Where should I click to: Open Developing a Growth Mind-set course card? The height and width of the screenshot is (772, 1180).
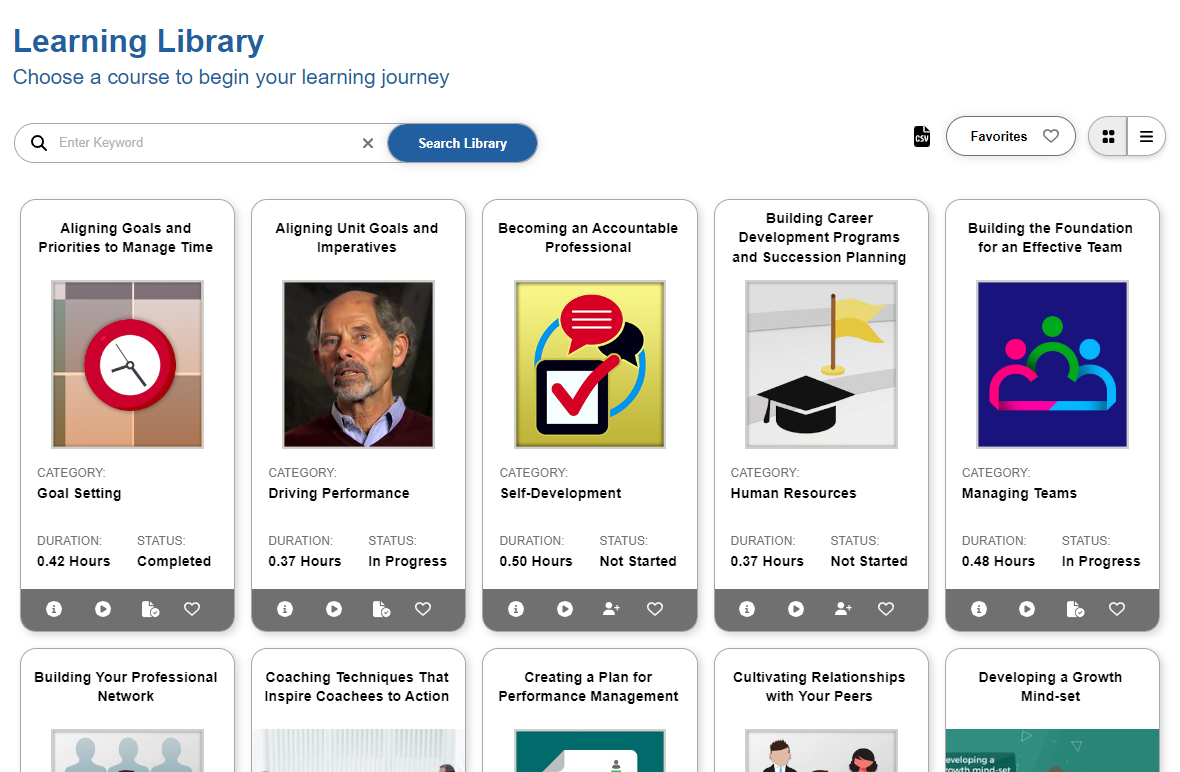(x=1052, y=687)
